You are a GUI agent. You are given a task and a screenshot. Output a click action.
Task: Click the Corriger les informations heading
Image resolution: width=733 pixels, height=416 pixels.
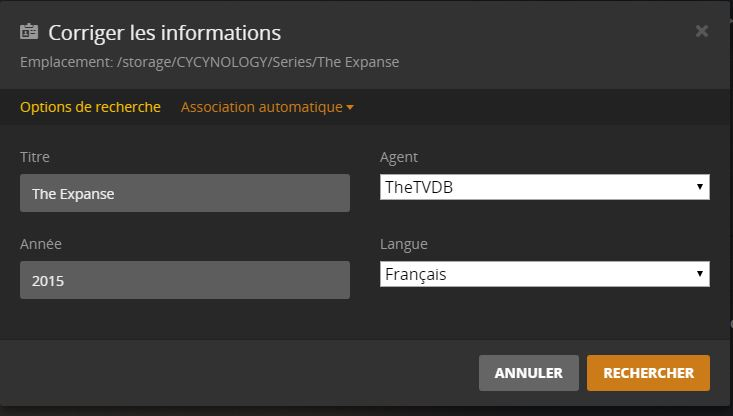165,33
